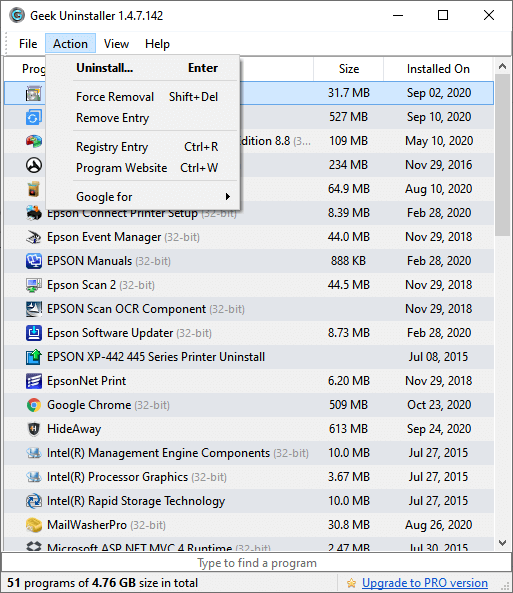Click the Oct 23, 2020 date cell

coord(439,405)
